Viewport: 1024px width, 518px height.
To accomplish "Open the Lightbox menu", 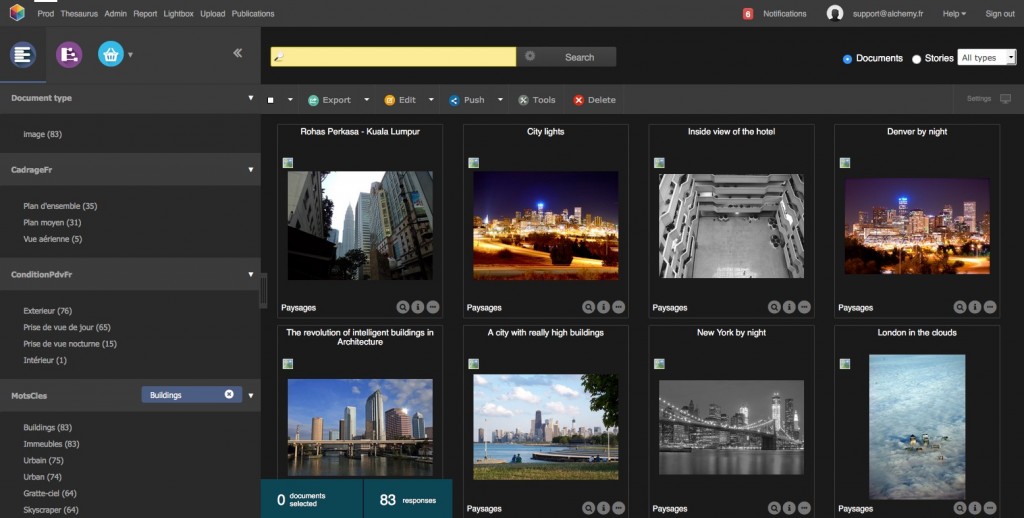I will coord(180,14).
